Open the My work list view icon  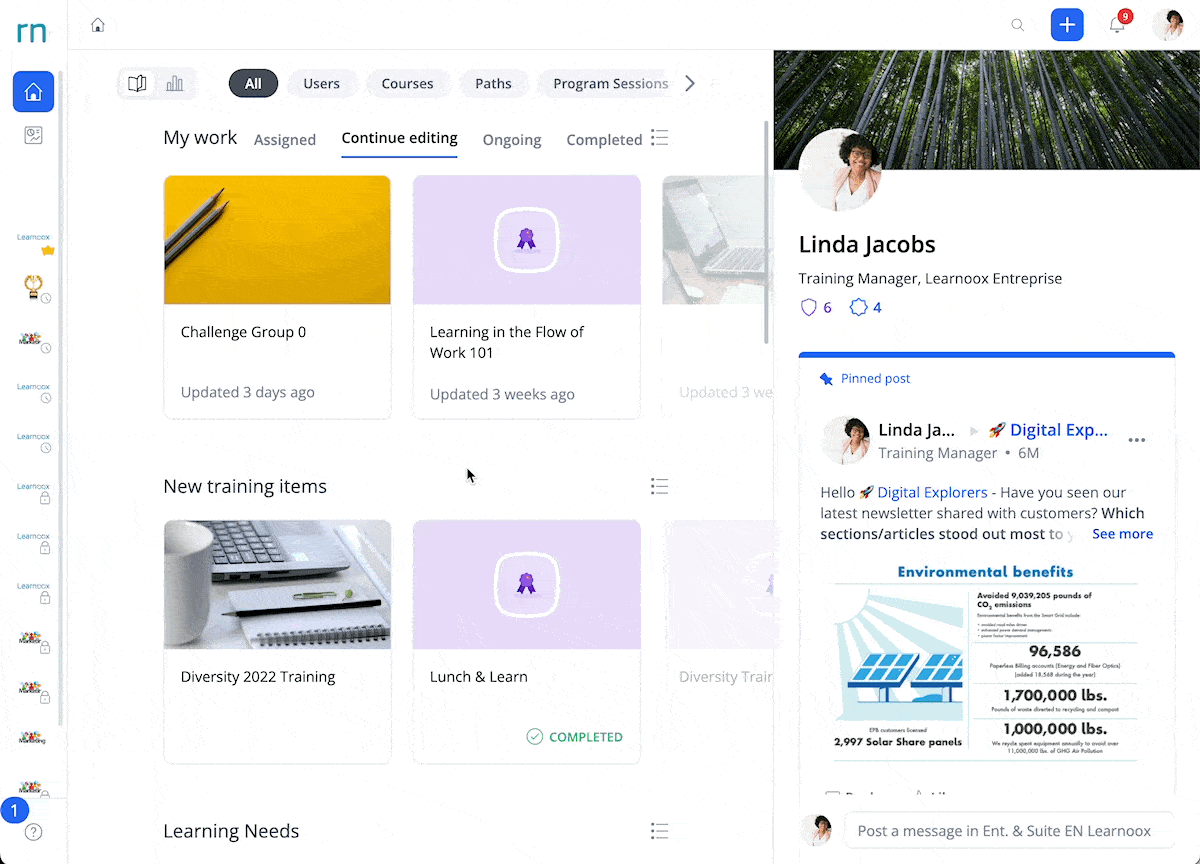(x=659, y=138)
